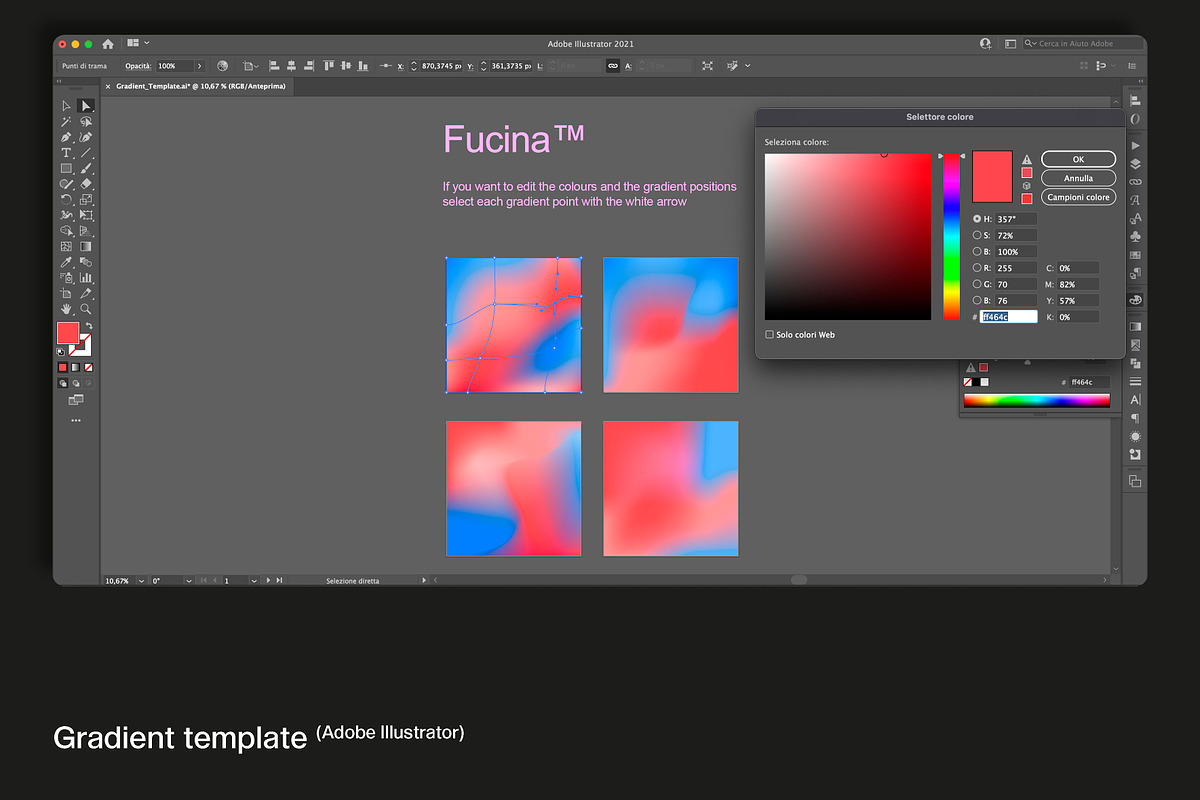The image size is (1200, 800).
Task: Open the zoom level 10,67% dropdown
Action: tap(142, 580)
